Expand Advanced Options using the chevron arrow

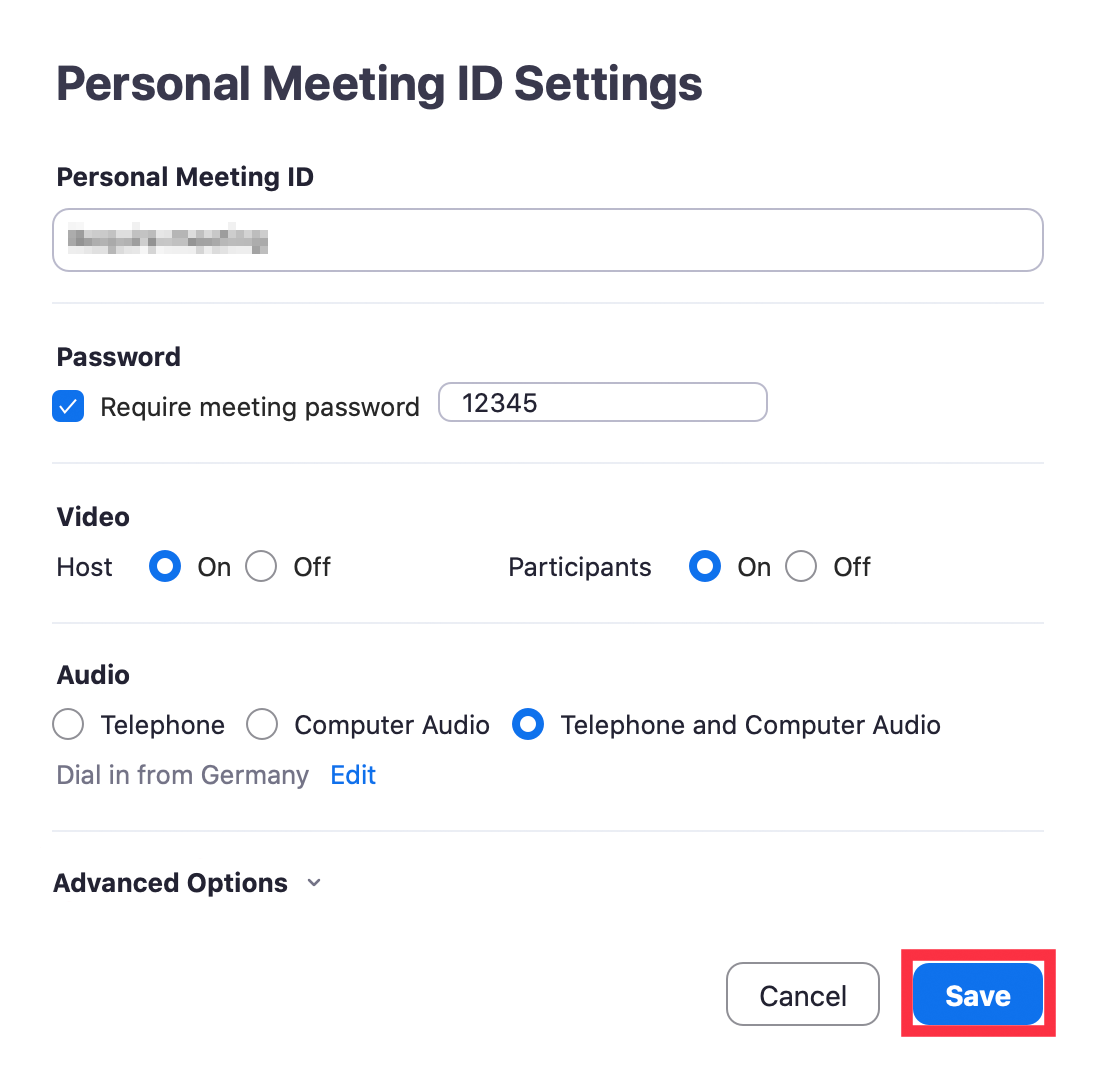[314, 883]
